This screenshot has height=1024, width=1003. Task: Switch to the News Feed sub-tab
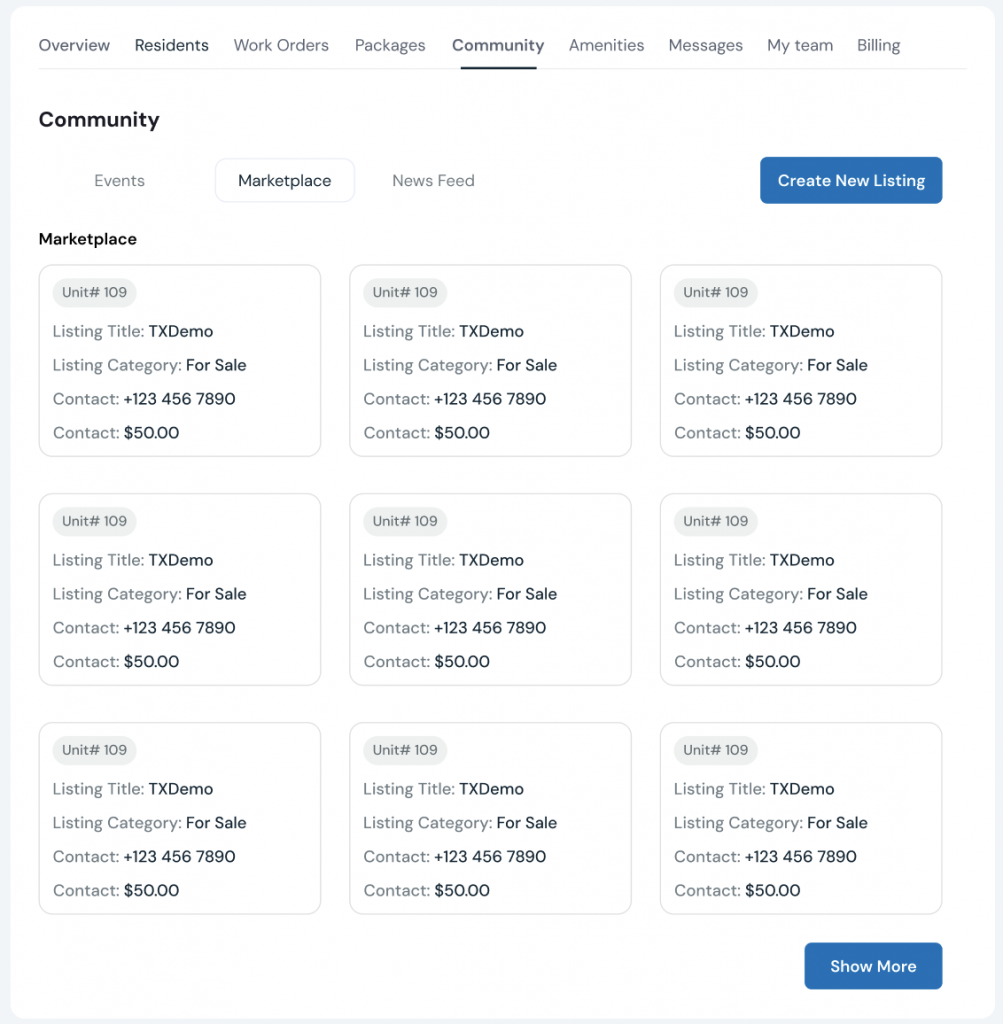[433, 181]
